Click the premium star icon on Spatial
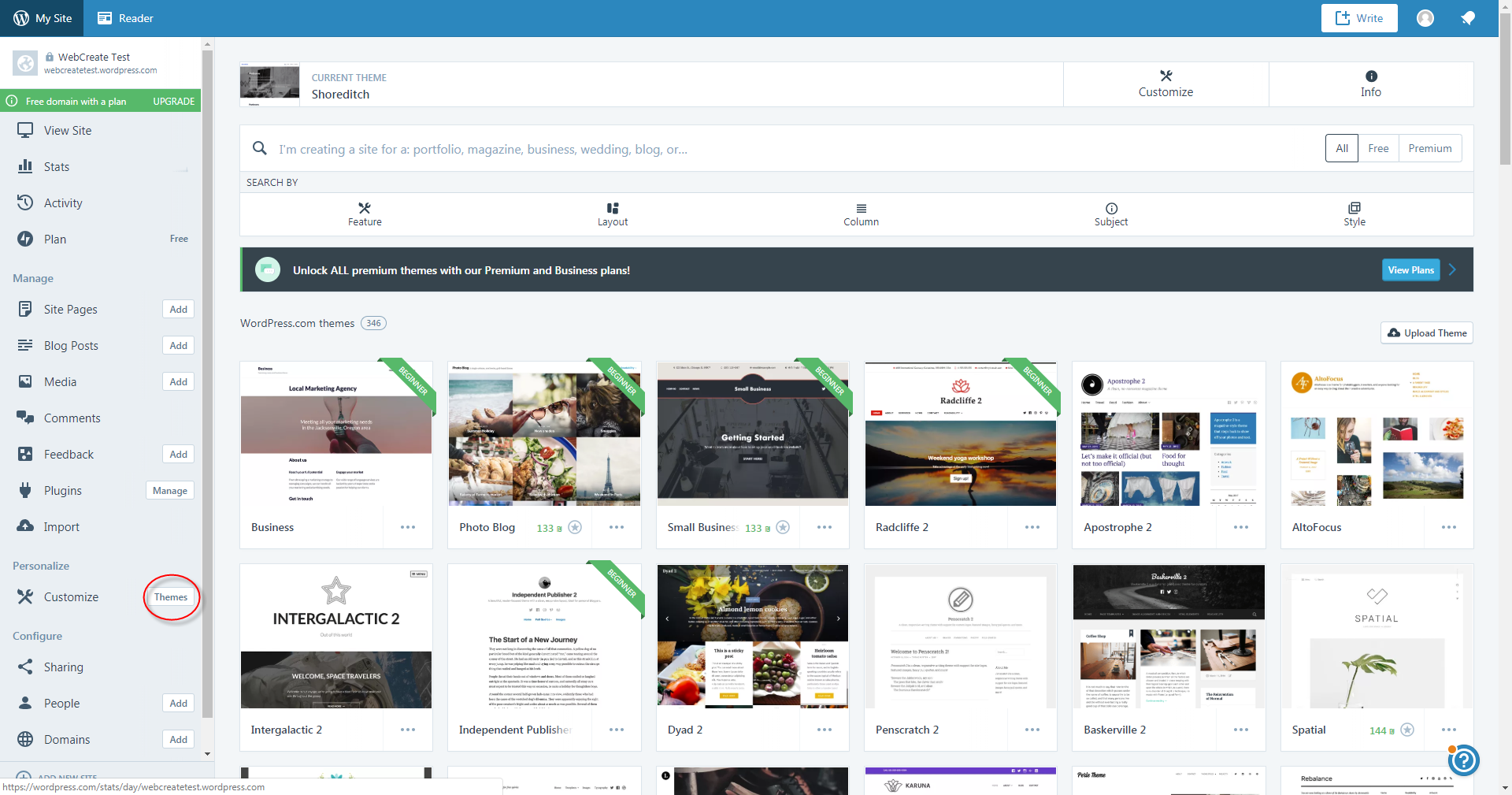 click(1407, 730)
